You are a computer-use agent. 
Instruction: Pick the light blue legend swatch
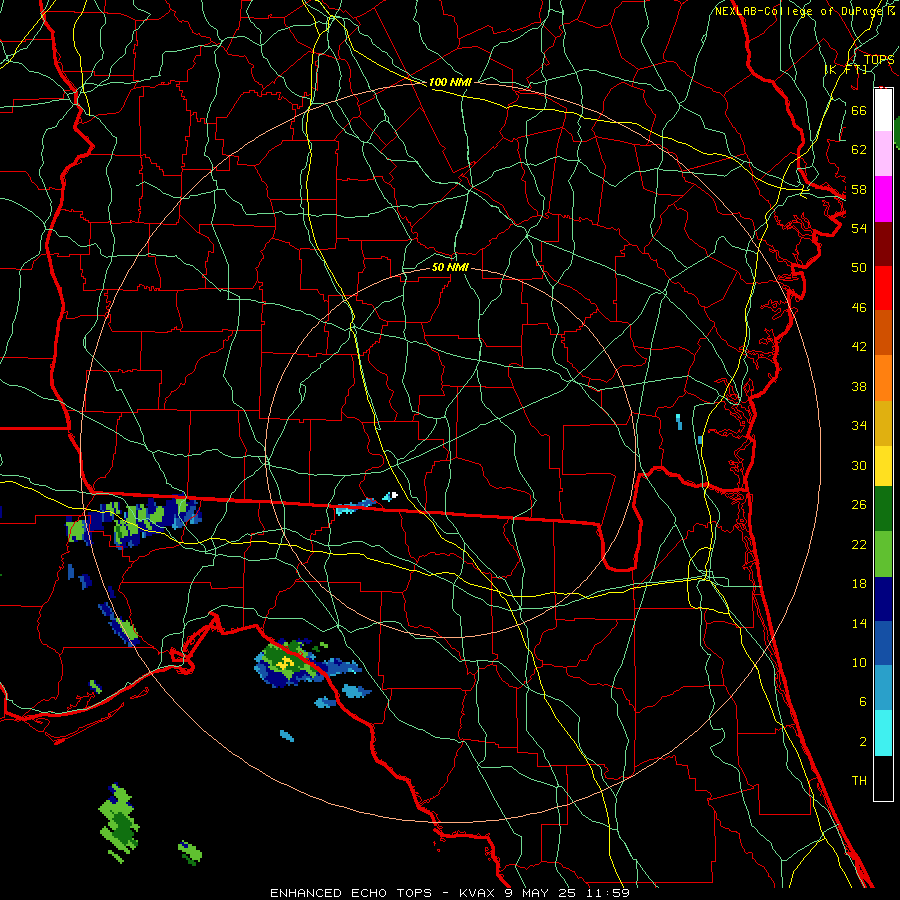pyautogui.click(x=883, y=688)
